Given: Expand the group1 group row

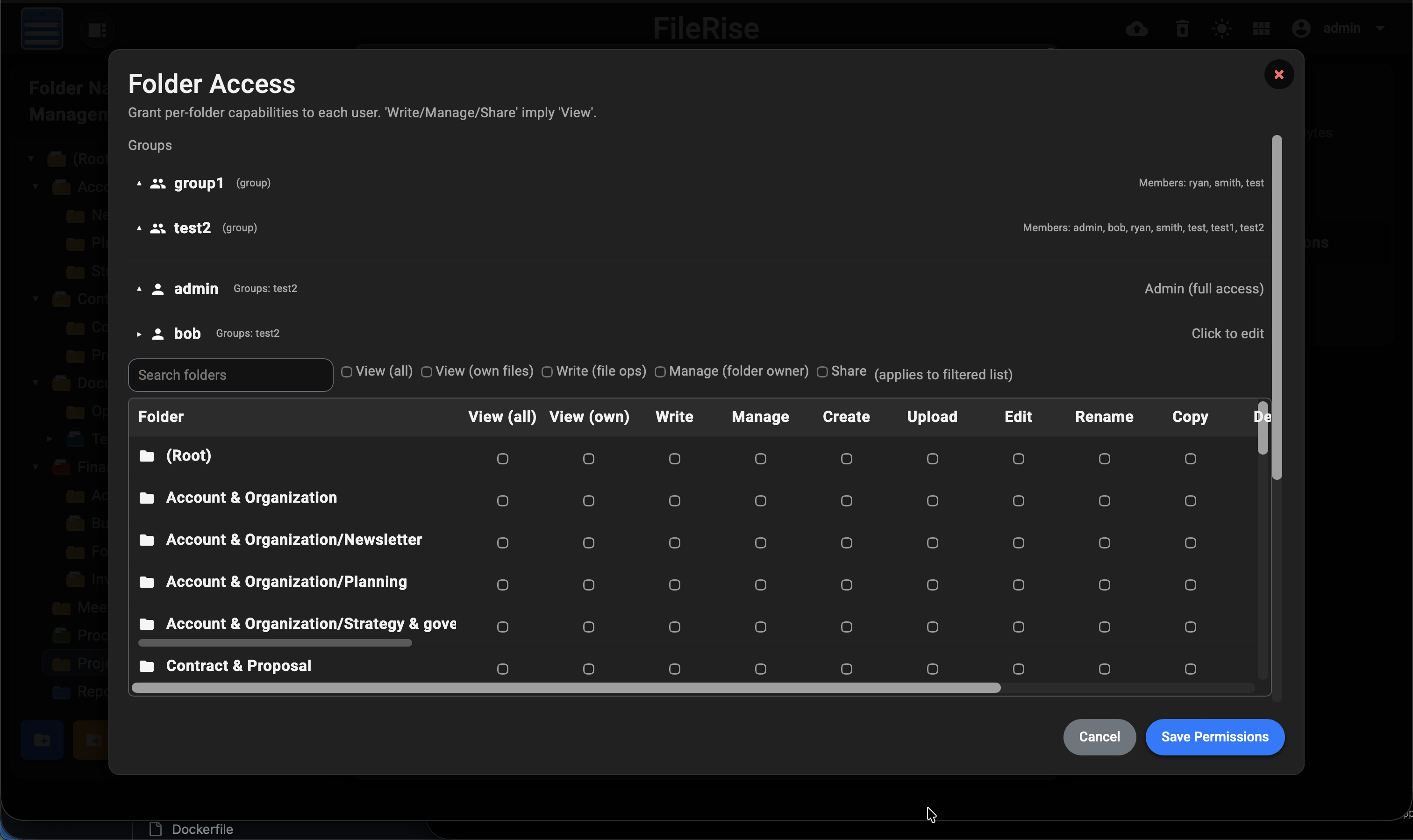Looking at the screenshot, I should (139, 184).
